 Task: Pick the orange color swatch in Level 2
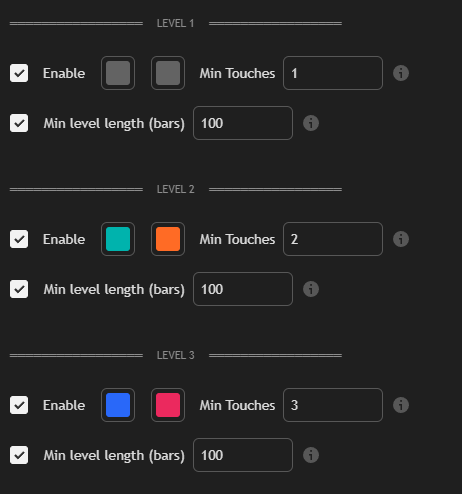pos(168,239)
